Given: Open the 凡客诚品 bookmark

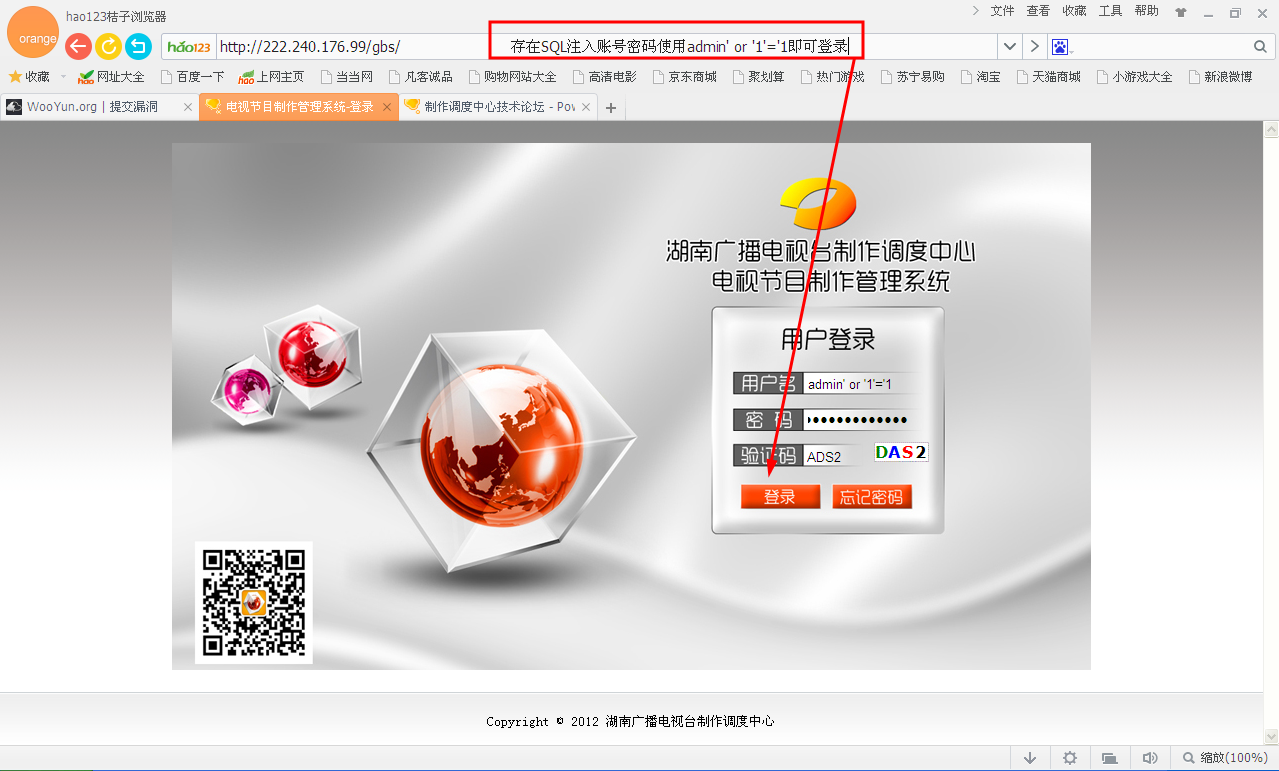Looking at the screenshot, I should tap(420, 76).
